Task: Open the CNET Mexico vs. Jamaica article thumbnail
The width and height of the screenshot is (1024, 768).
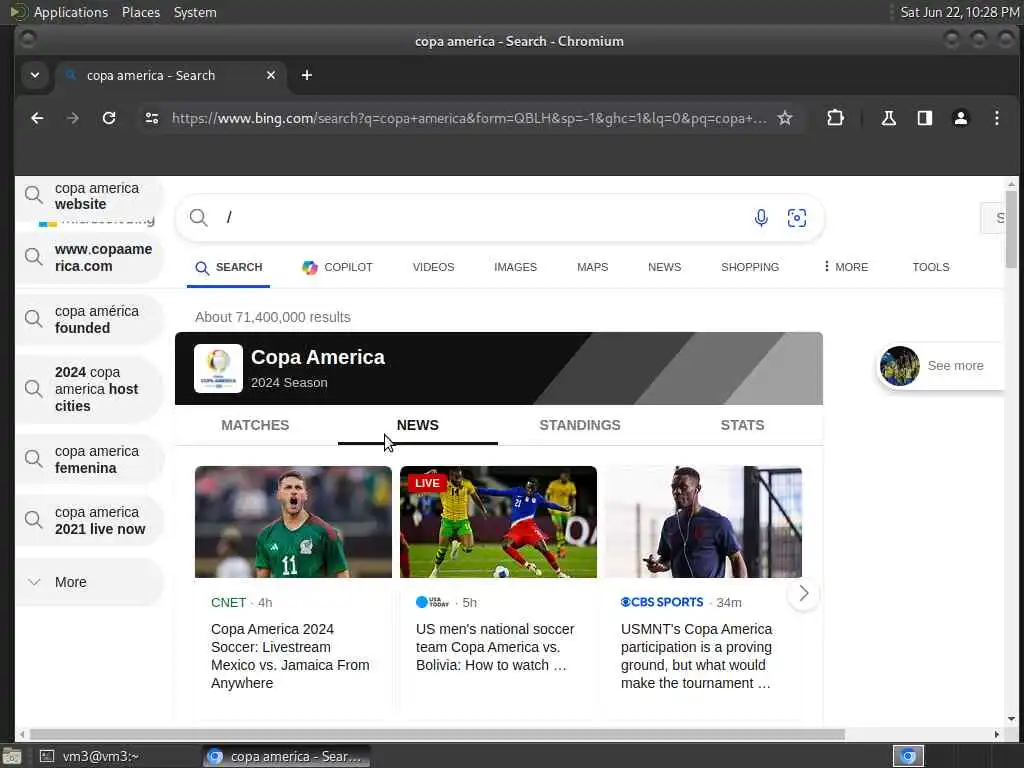Action: [x=293, y=522]
